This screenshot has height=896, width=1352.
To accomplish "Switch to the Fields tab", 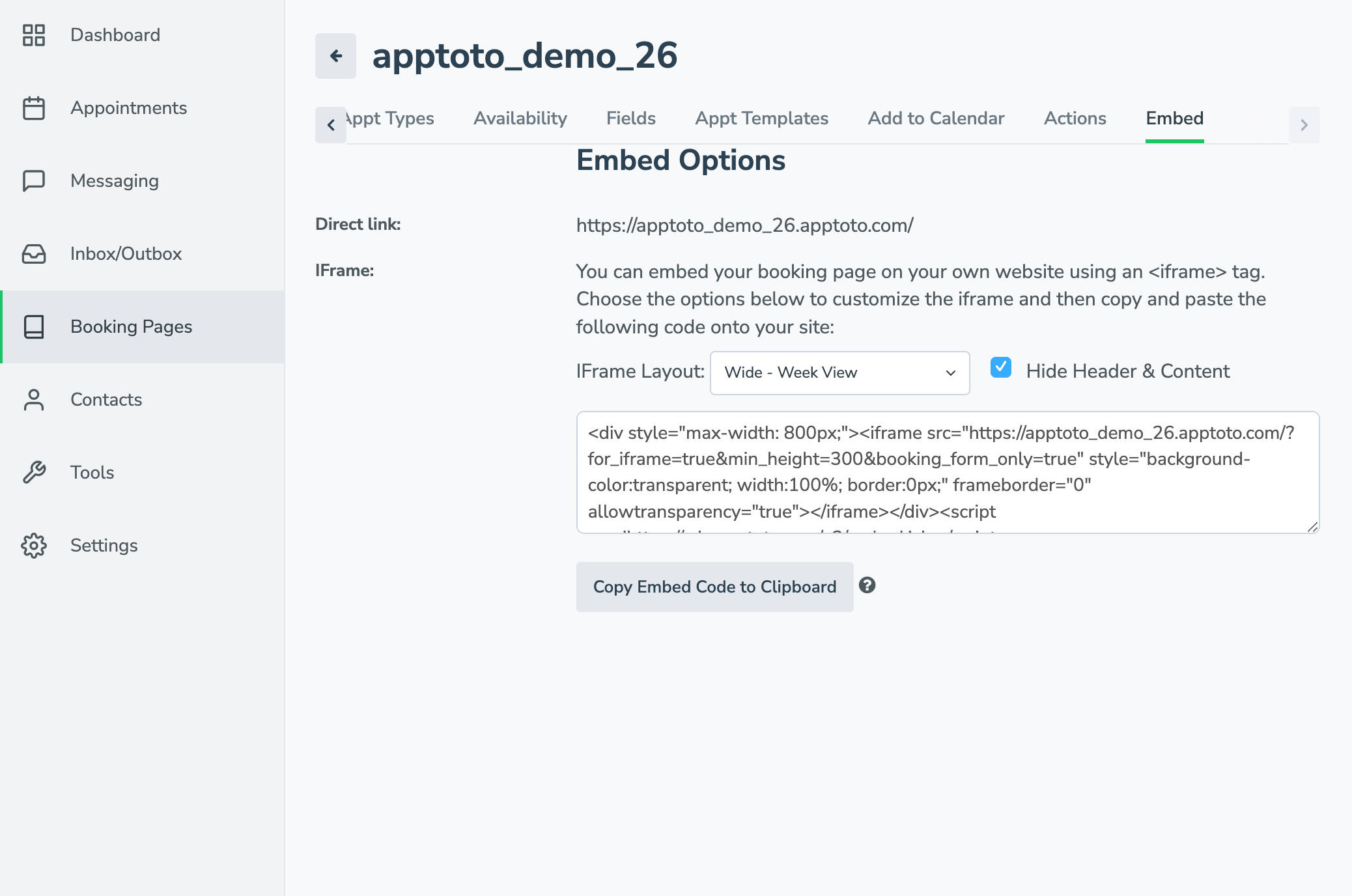I will 630,118.
